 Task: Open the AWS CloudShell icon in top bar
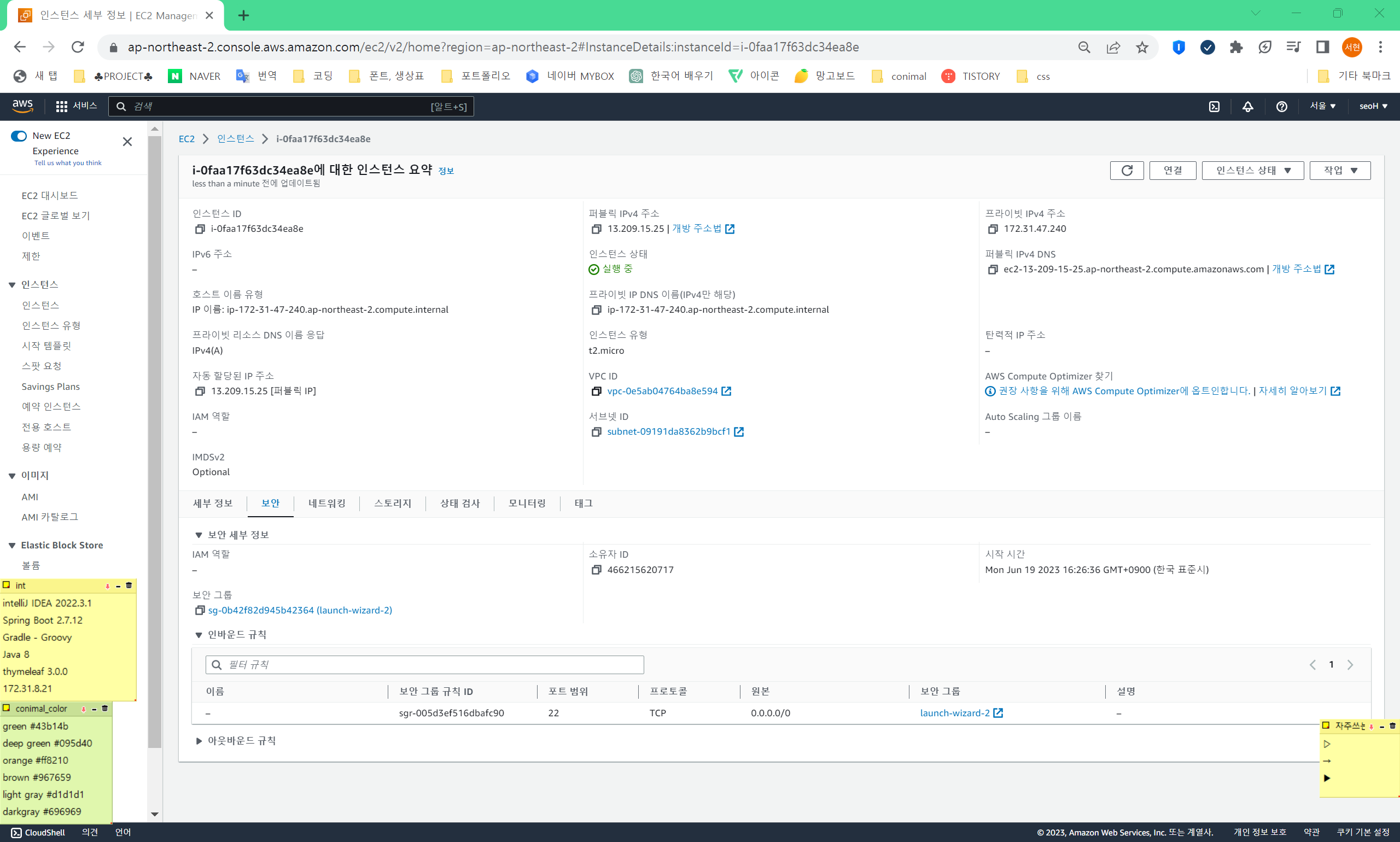(1214, 106)
